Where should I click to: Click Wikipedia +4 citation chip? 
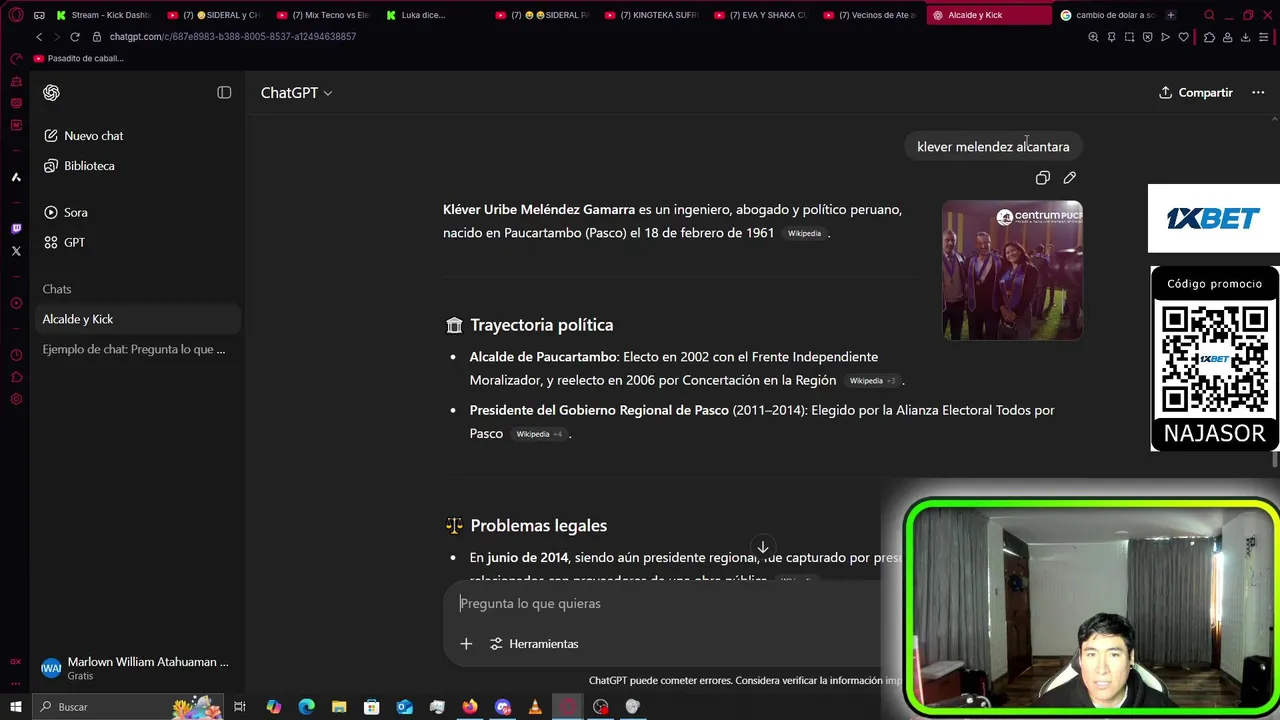[539, 434]
